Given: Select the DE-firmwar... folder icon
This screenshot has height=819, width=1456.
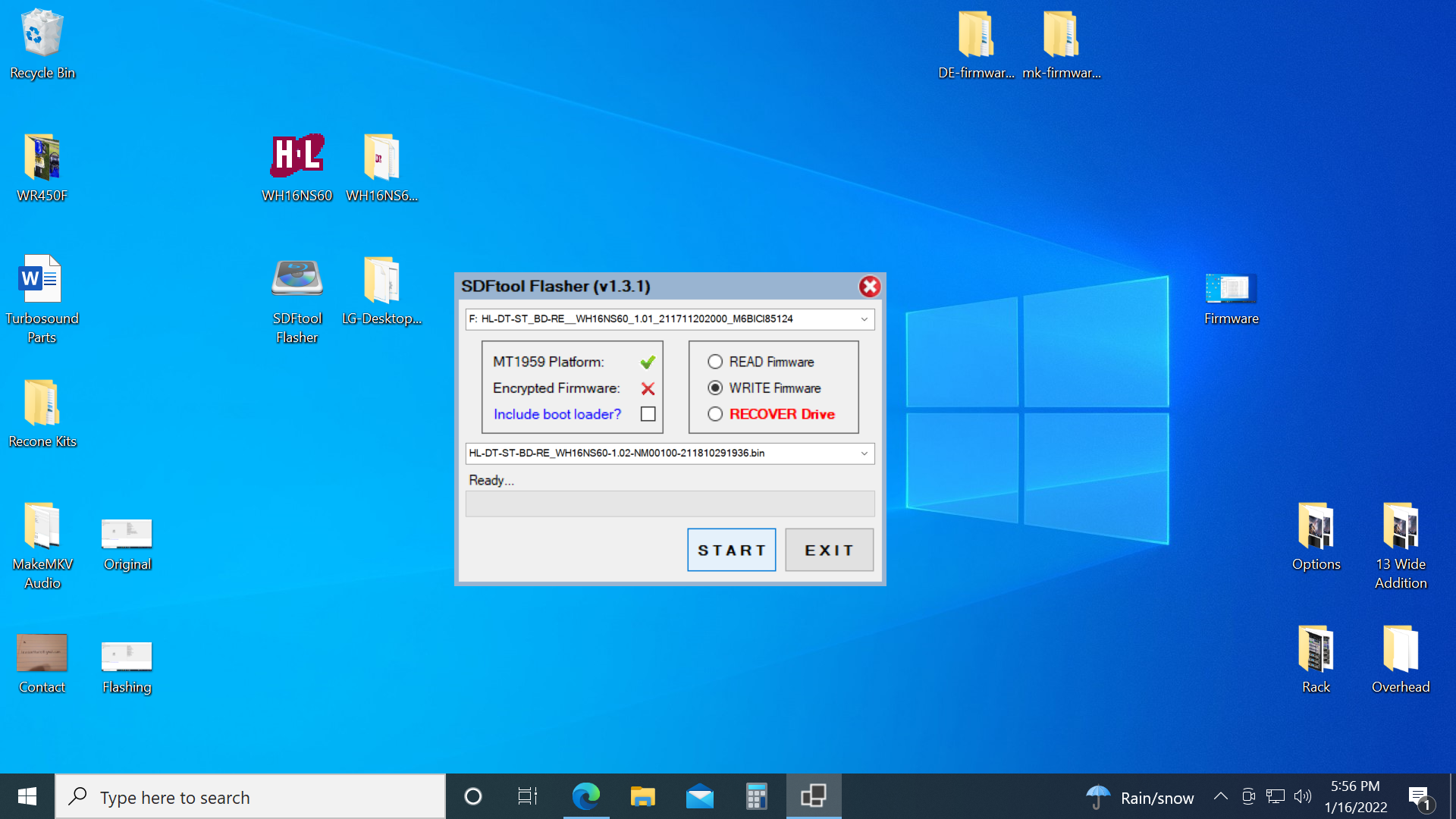Looking at the screenshot, I should click(x=976, y=44).
